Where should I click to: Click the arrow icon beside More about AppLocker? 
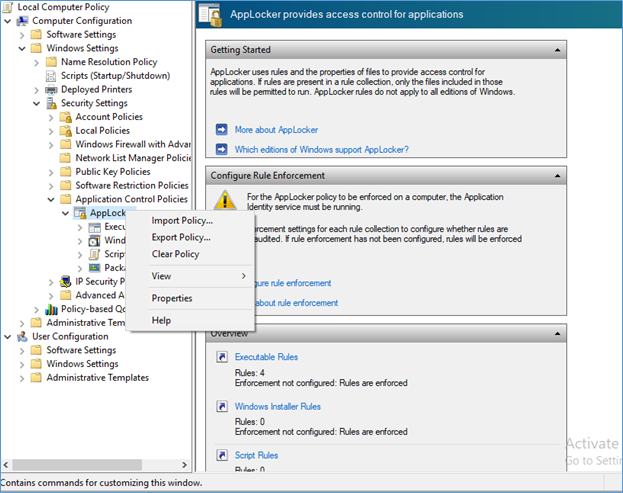tap(222, 130)
